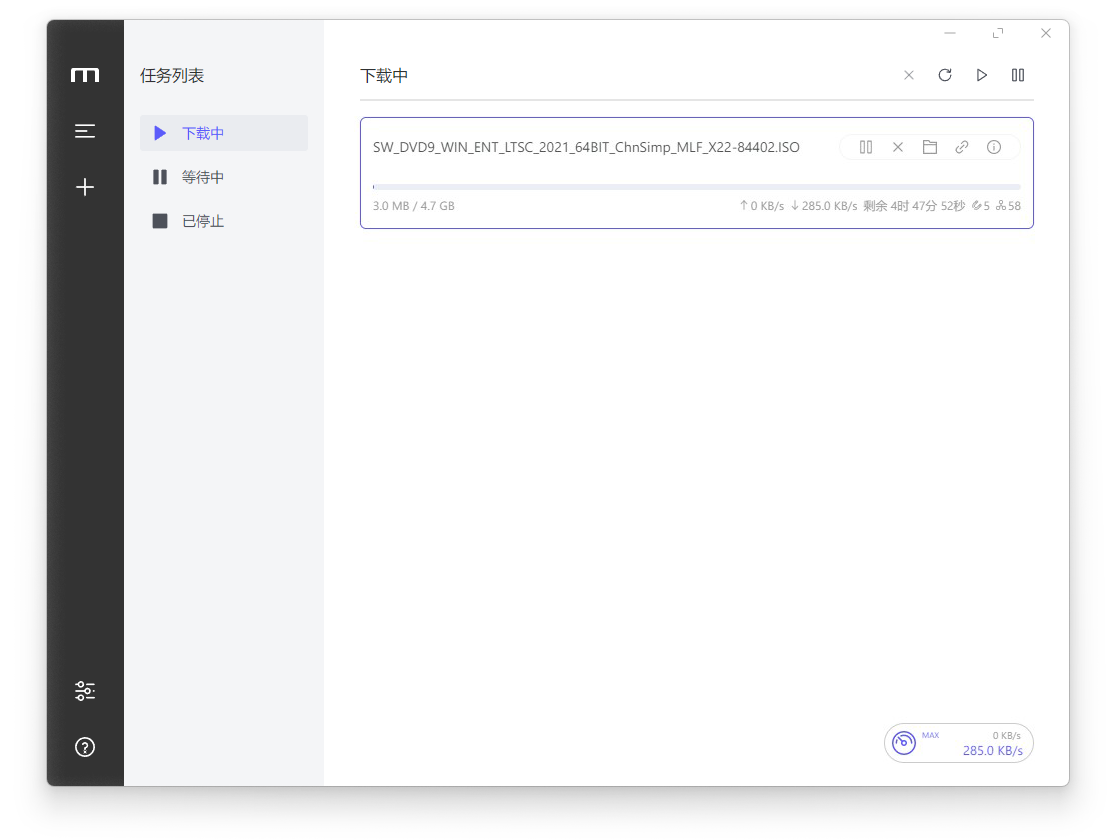Remove the ISO download task
Image resolution: width=1120 pixels, height=840 pixels.
click(898, 147)
